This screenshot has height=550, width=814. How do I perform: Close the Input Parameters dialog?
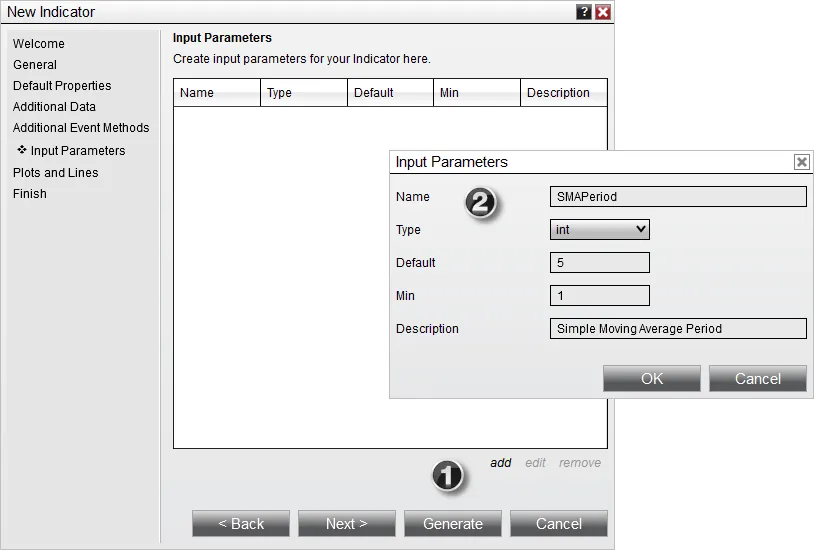point(802,162)
